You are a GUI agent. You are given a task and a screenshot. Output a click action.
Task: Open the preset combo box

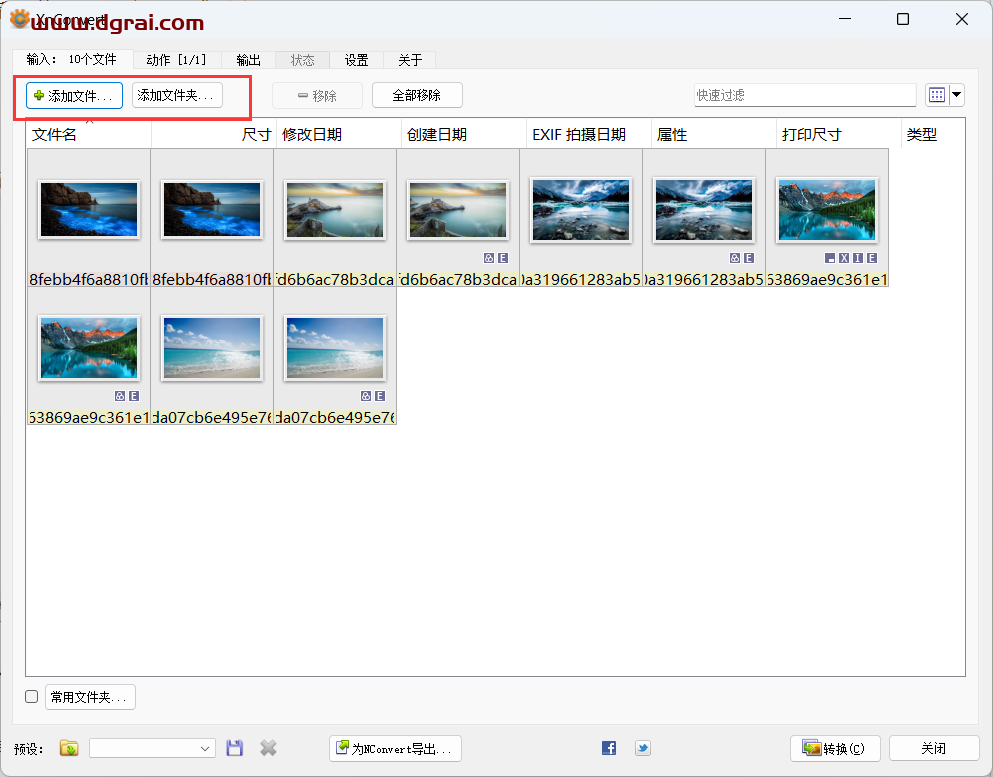pos(152,748)
